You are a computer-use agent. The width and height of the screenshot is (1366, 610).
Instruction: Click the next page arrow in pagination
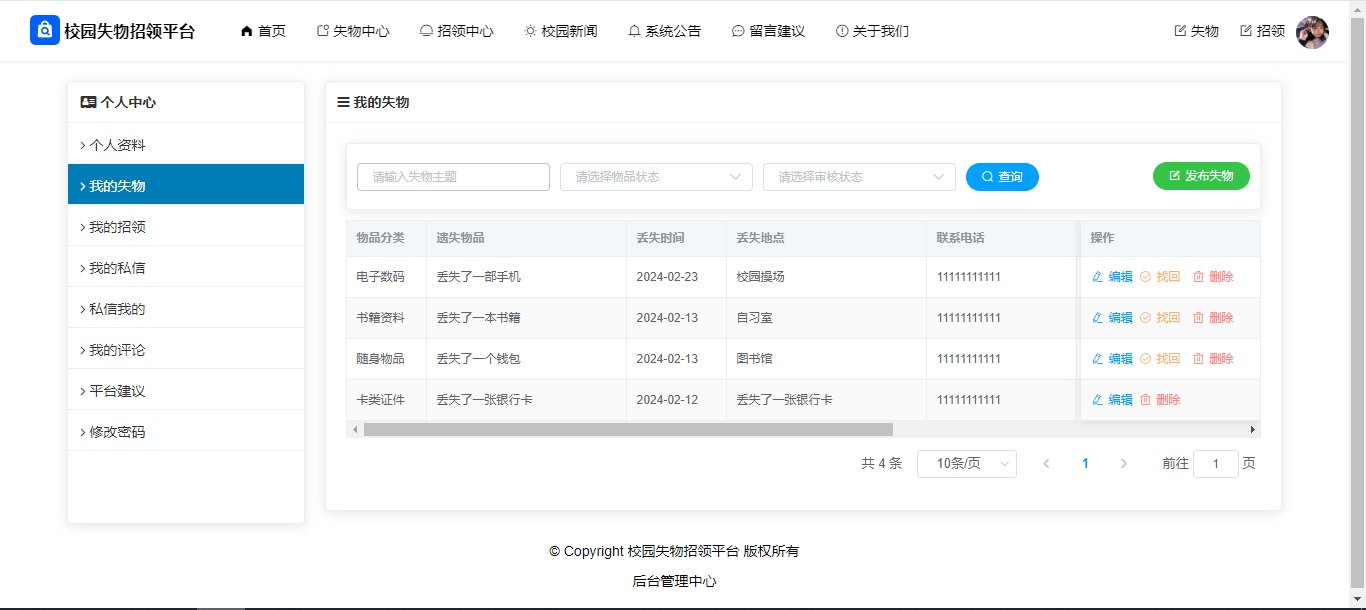pyautogui.click(x=1124, y=464)
